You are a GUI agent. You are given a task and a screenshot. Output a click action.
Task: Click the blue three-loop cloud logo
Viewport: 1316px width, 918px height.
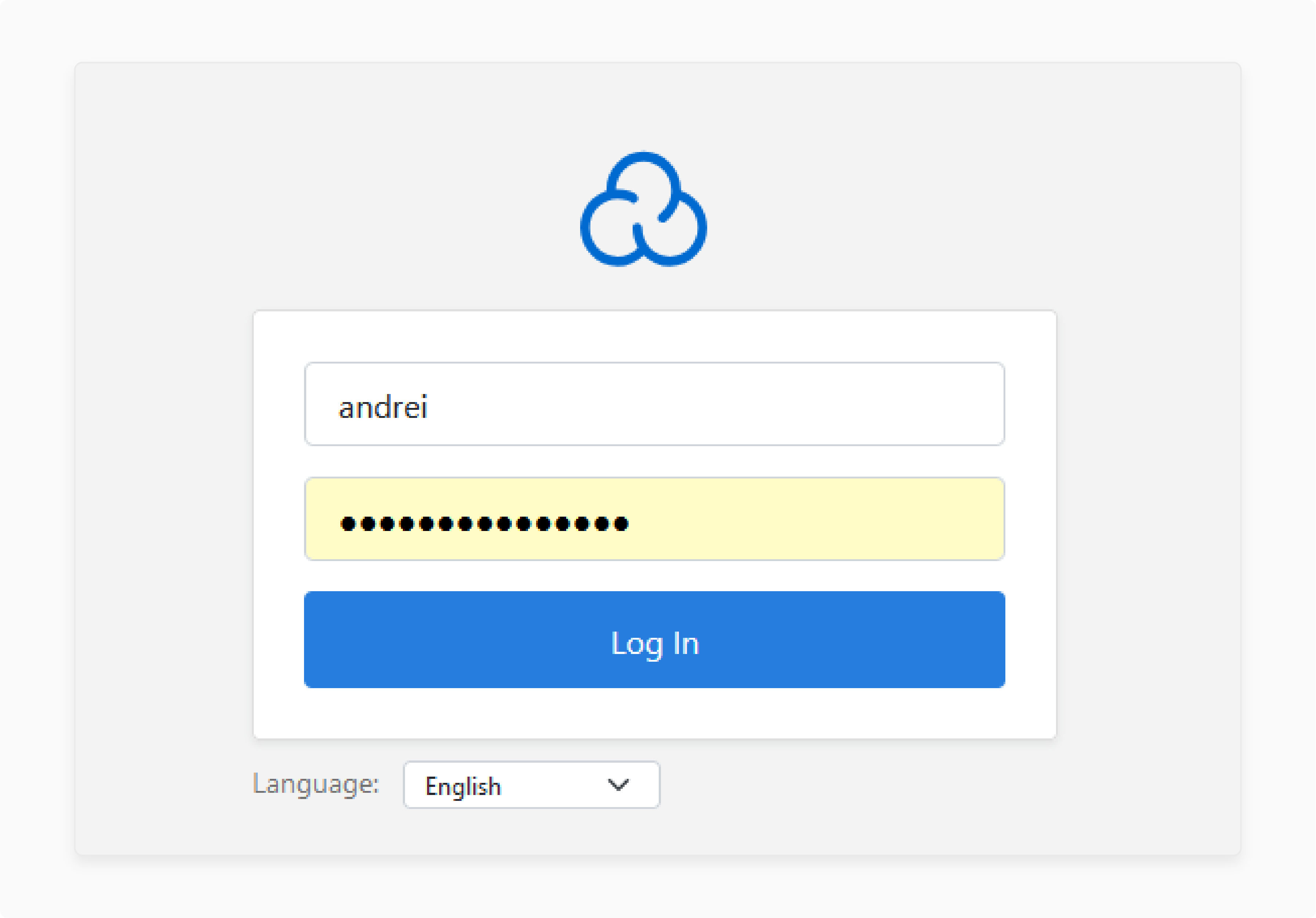tap(643, 209)
